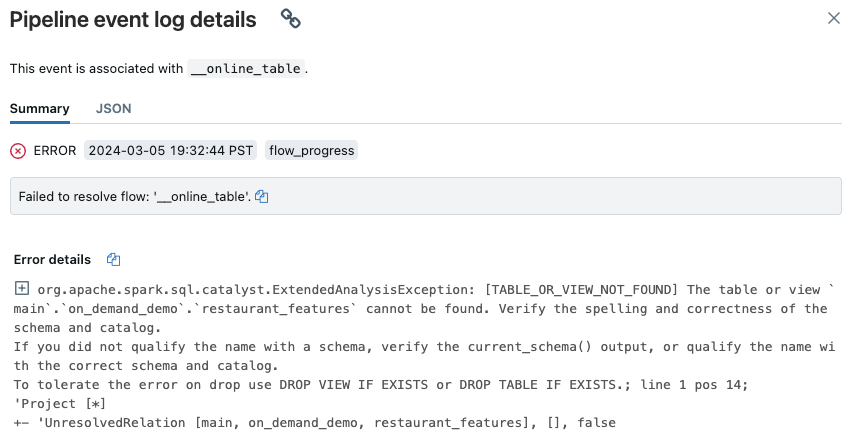Expand the stack trace plus icon
849x438 pixels.
click(x=21, y=289)
